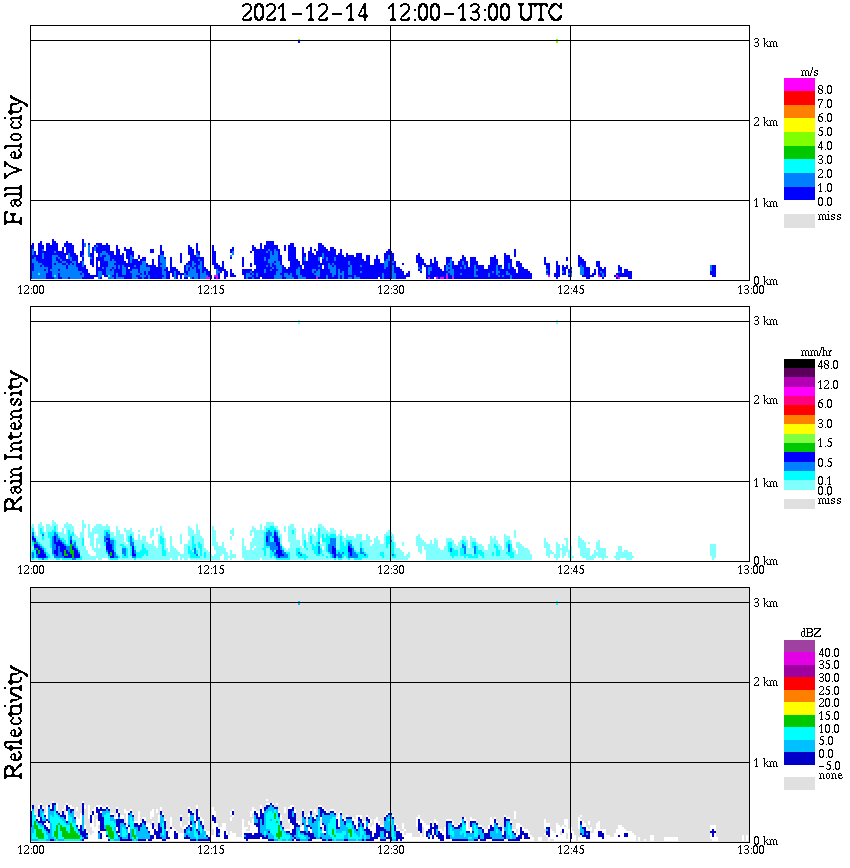
Task: Click the yellow 5.0 swatch in the m/s legend
Action: 799,126
